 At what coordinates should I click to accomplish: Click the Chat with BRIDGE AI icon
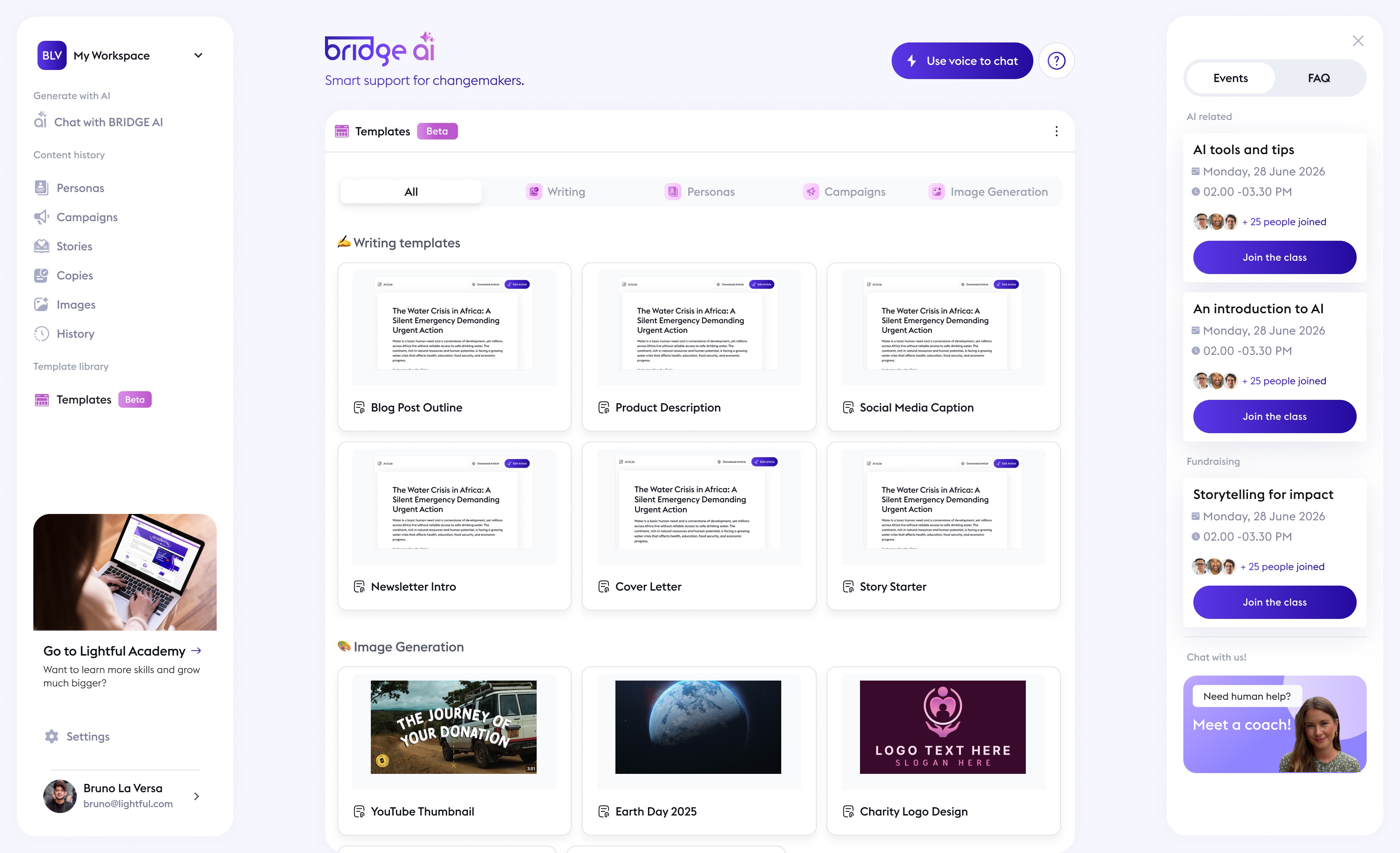[40, 120]
